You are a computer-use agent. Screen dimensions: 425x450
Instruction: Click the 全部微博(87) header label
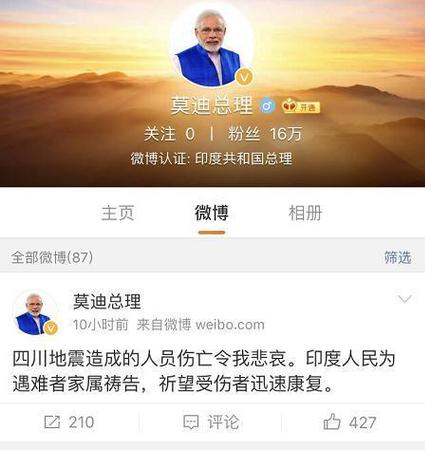pyautogui.click(x=52, y=257)
